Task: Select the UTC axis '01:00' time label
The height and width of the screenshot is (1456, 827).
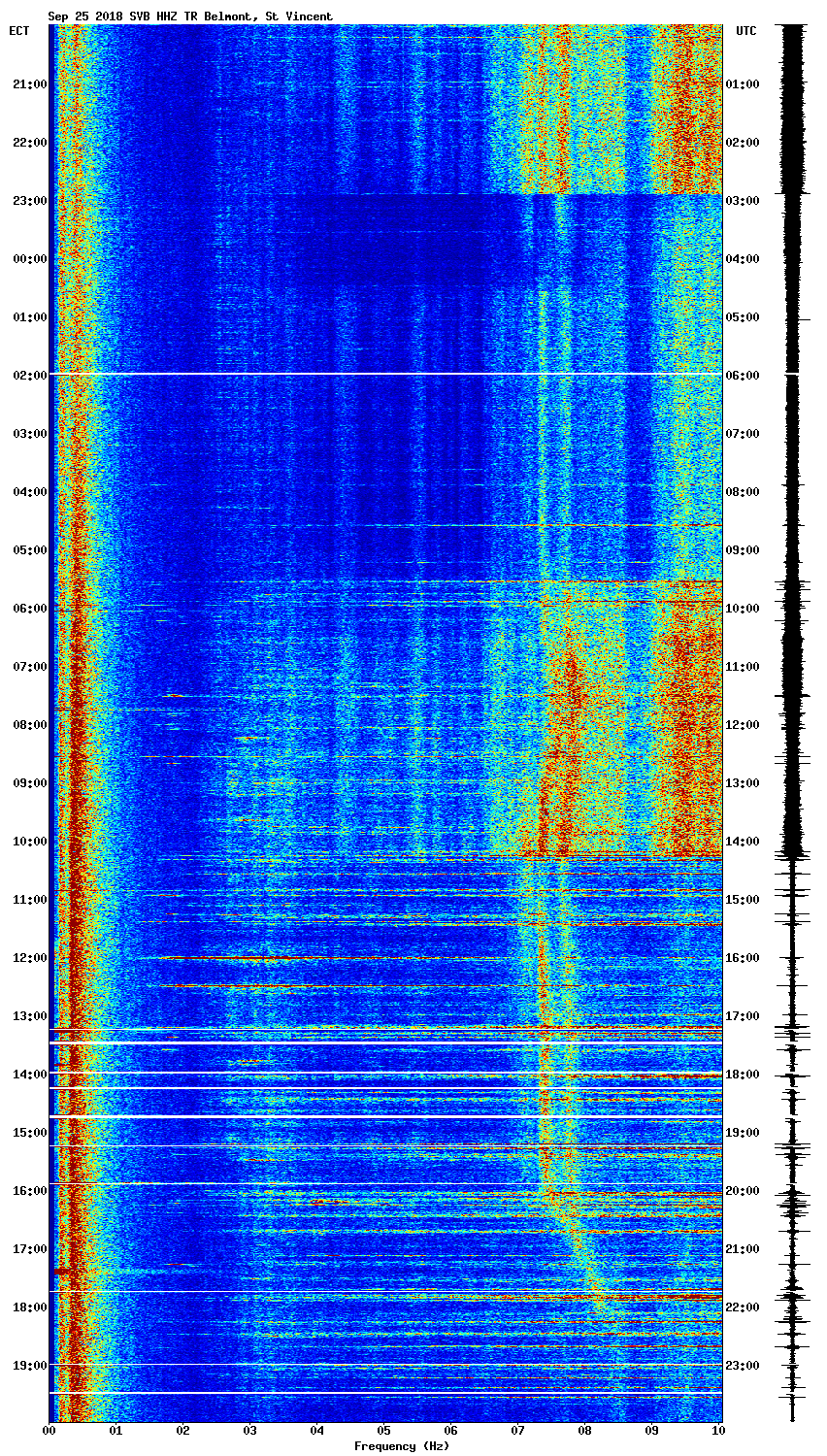Action: pyautogui.click(x=743, y=84)
